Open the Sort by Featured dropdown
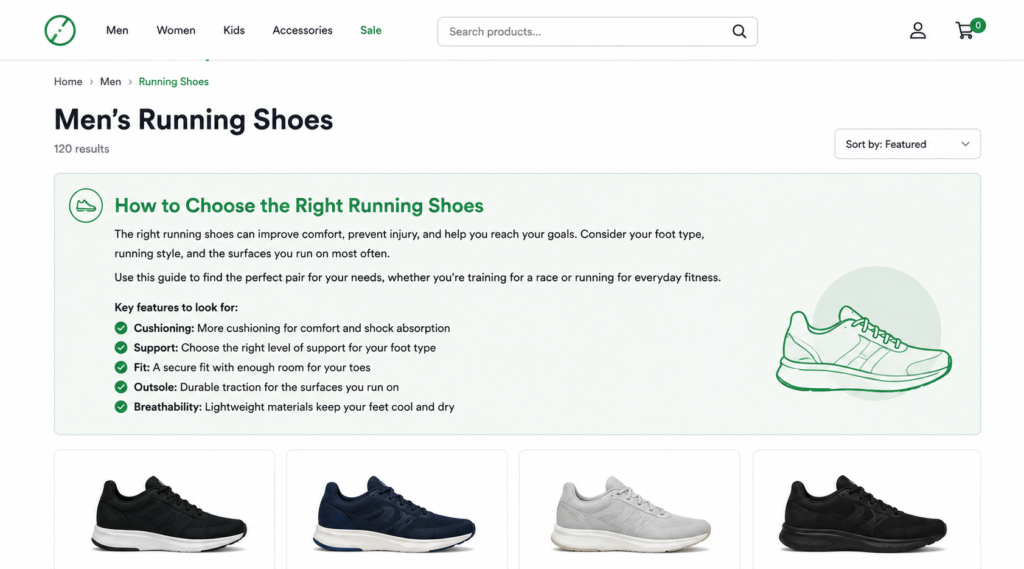Viewport: 1024px width, 569px height. 907,144
